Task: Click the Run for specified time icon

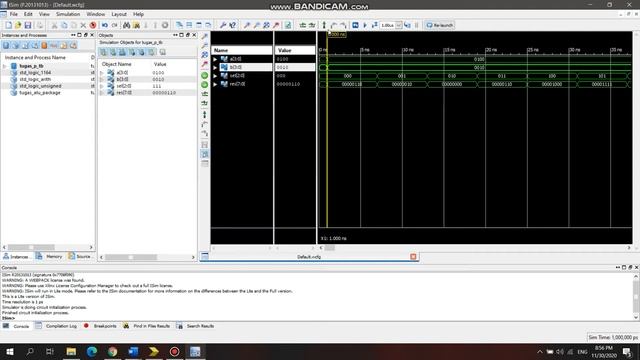Action: 374,25
